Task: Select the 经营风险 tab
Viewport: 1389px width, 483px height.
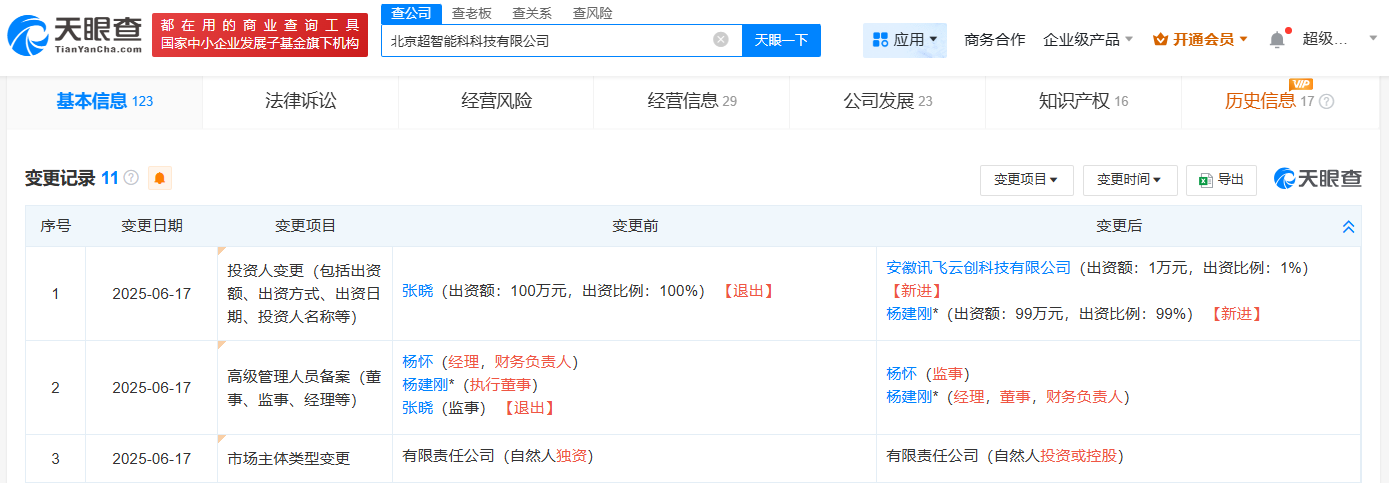Action: coord(496,101)
